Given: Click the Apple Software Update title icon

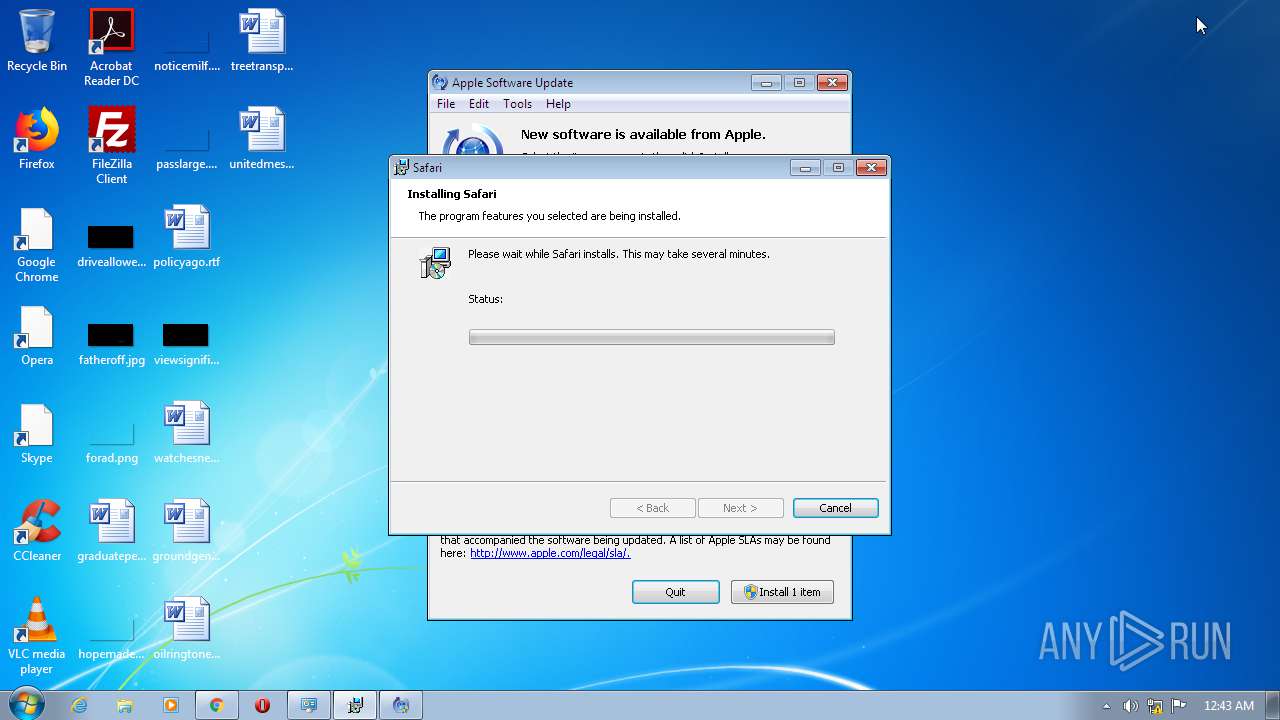Looking at the screenshot, I should (441, 83).
